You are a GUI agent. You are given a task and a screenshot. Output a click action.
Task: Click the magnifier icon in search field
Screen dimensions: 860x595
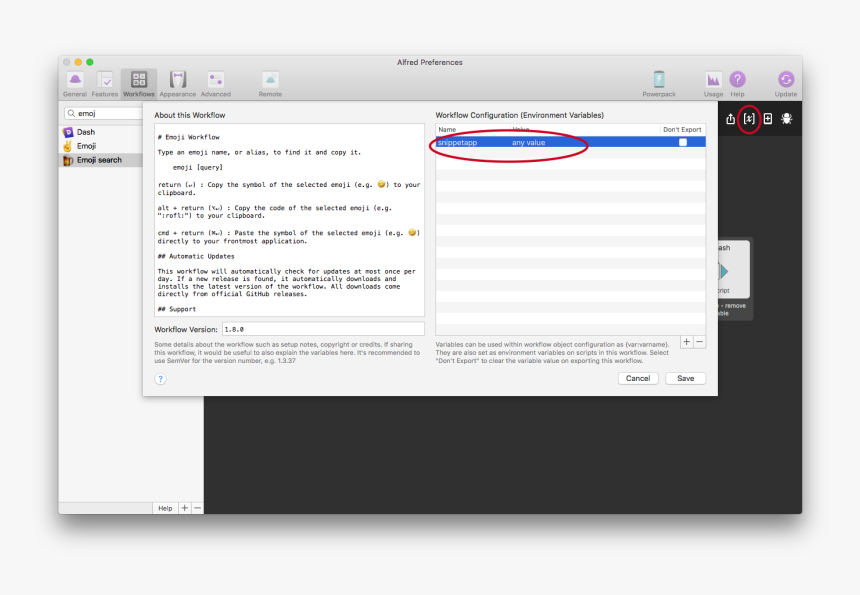(x=71, y=114)
